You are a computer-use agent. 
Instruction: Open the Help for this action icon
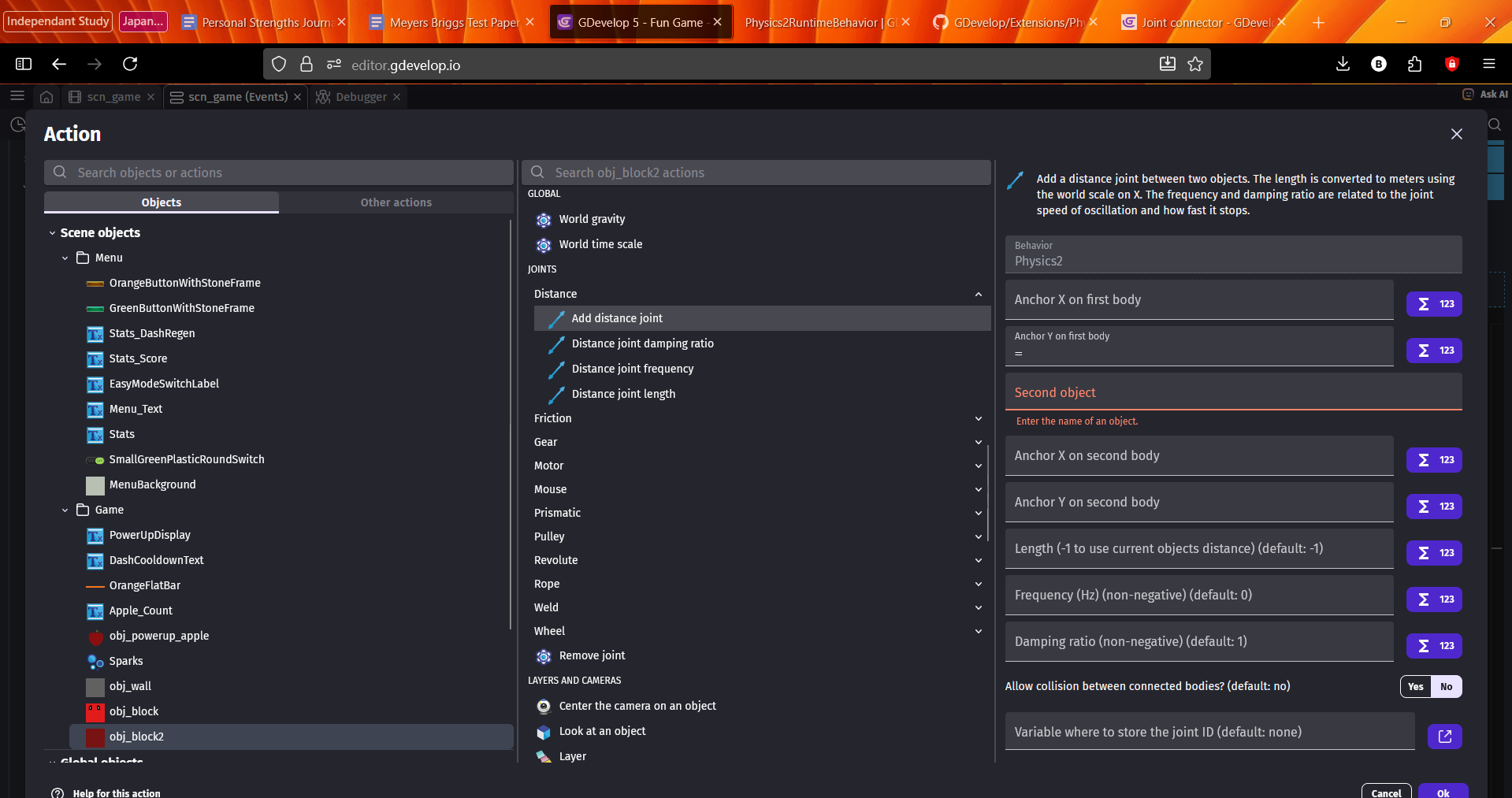58,792
